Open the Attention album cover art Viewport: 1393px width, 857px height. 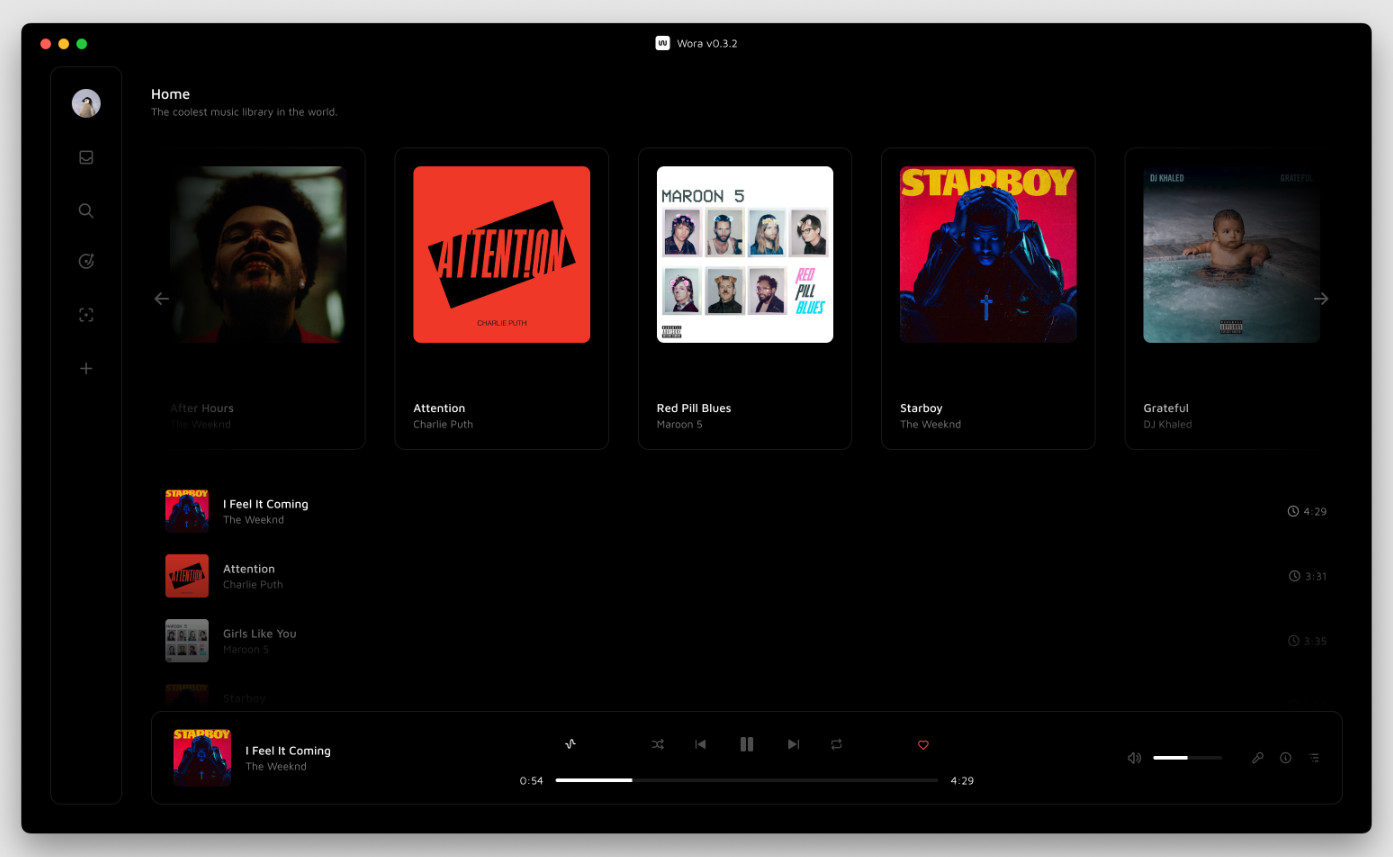(501, 254)
